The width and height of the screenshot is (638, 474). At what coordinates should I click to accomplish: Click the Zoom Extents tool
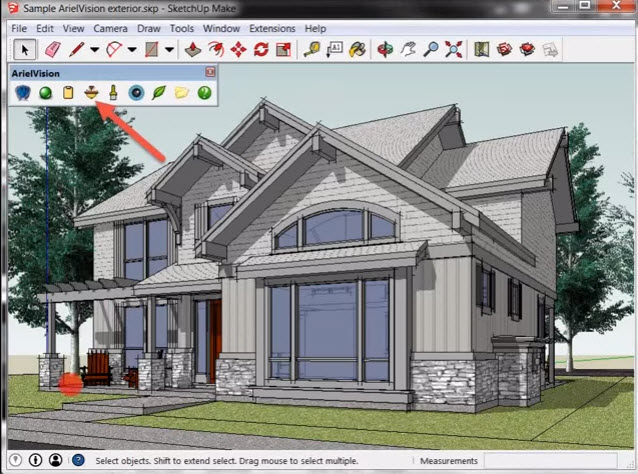[454, 49]
